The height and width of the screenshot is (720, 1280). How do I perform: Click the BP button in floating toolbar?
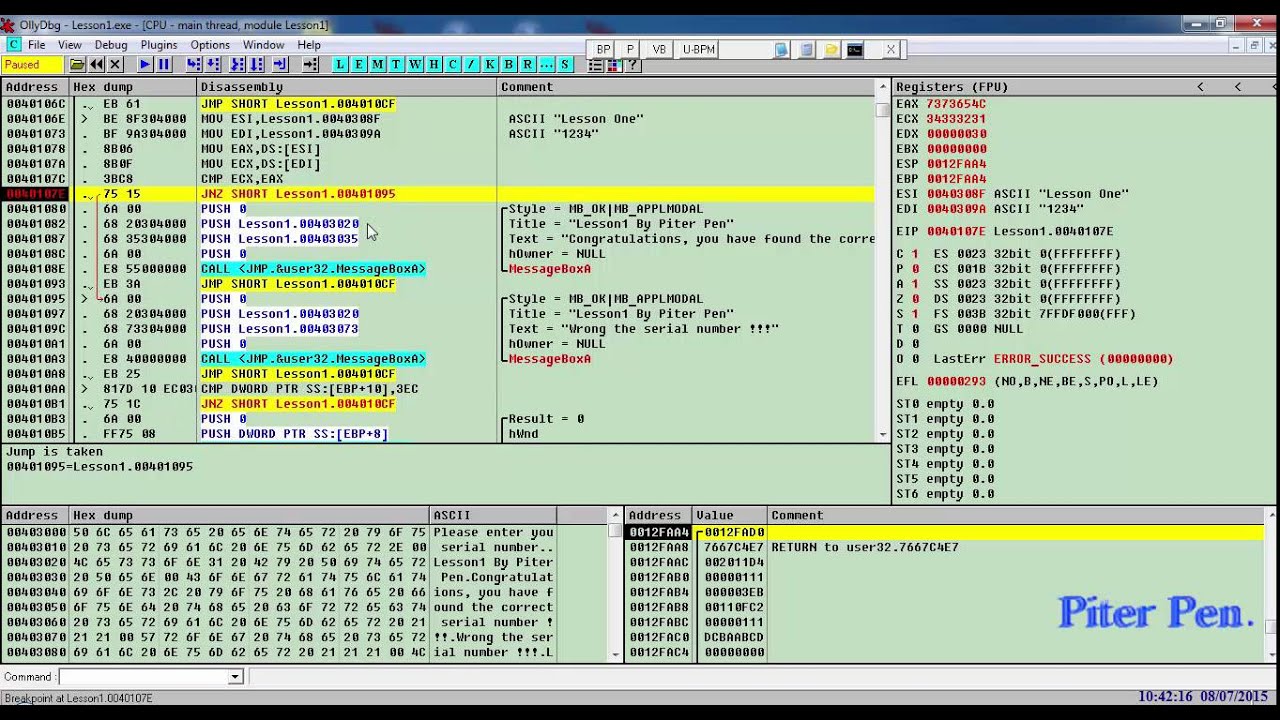click(x=603, y=49)
